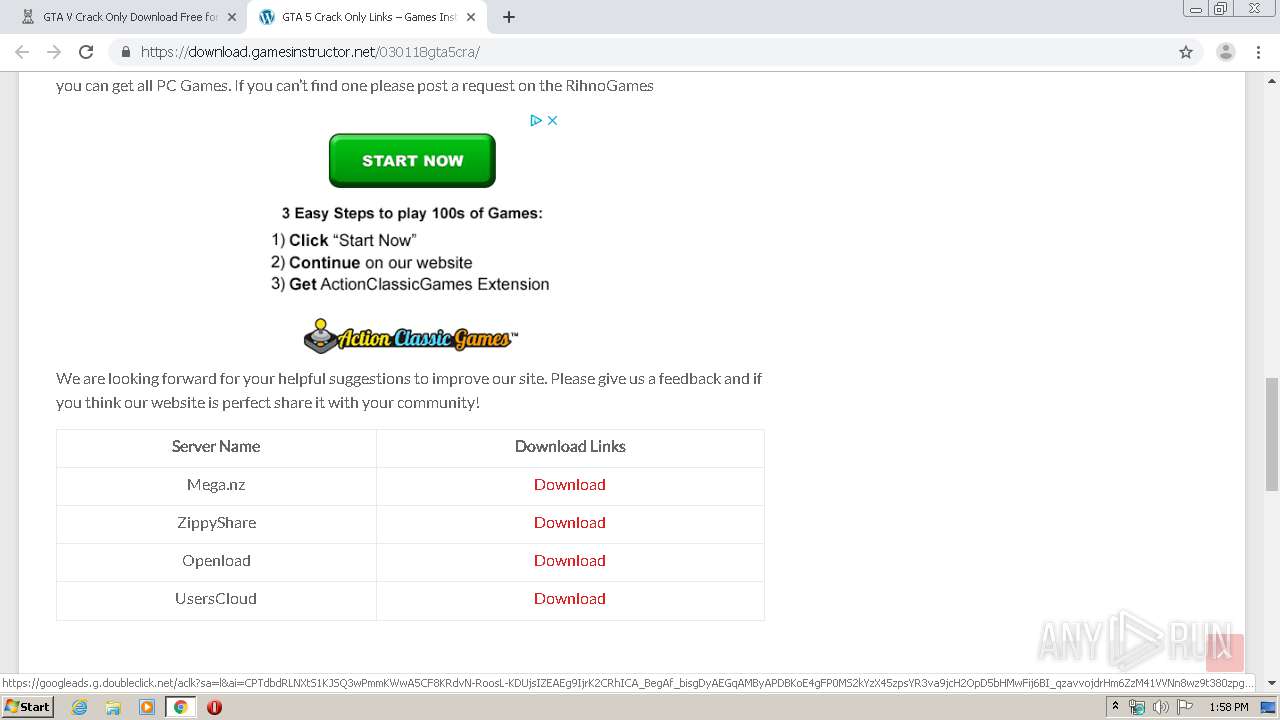Open the red Opera taskbar icon
The image size is (1280, 720).
(214, 707)
